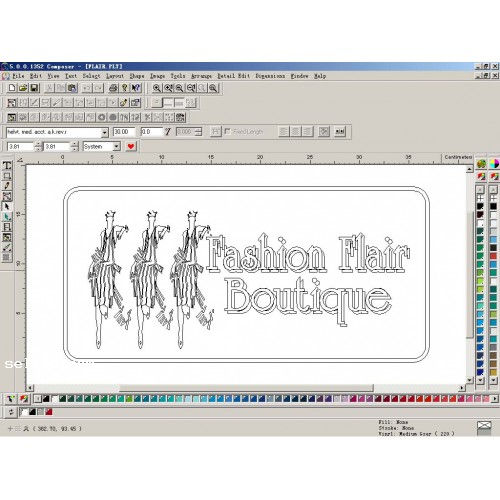Click the italic slant icon beside 0.0 field
Viewport: 500px width, 500px height.
coord(168,132)
